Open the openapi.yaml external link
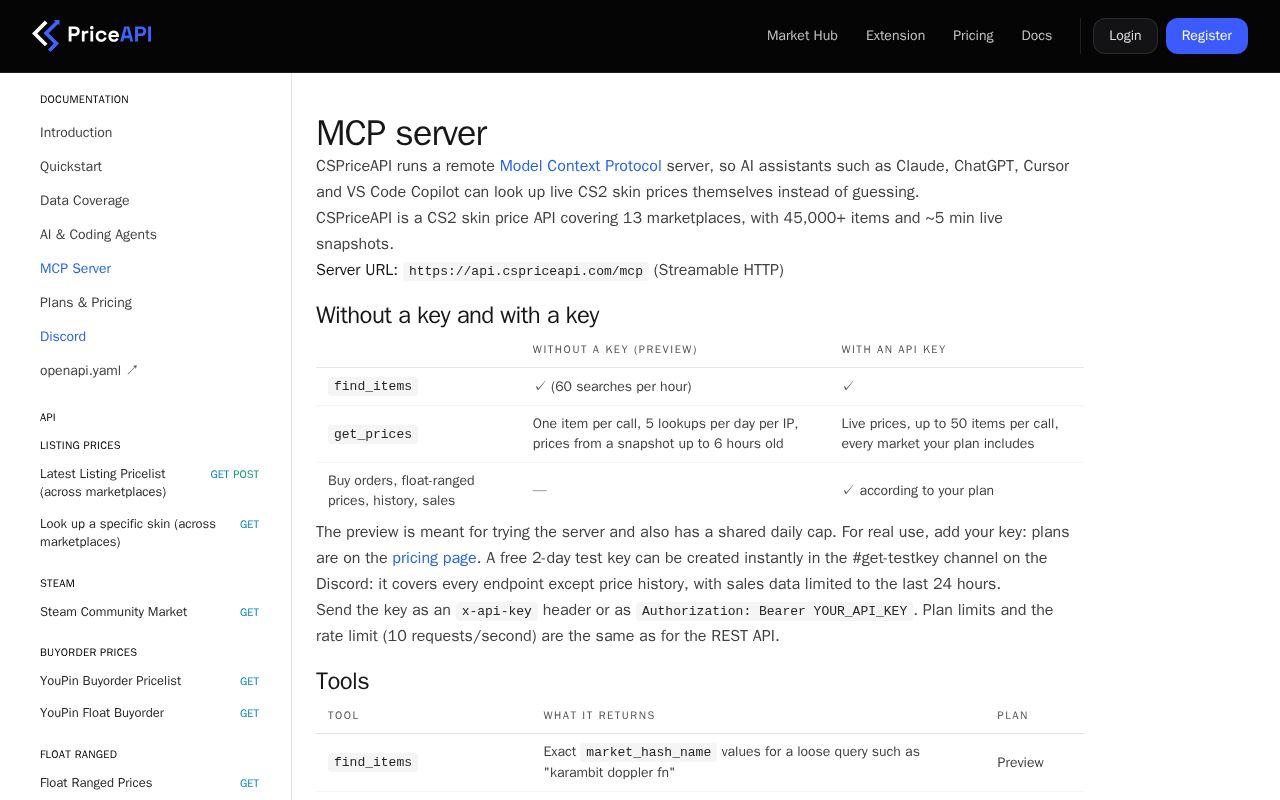Viewport: 1280px width, 800px height. pyautogui.click(x=89, y=370)
